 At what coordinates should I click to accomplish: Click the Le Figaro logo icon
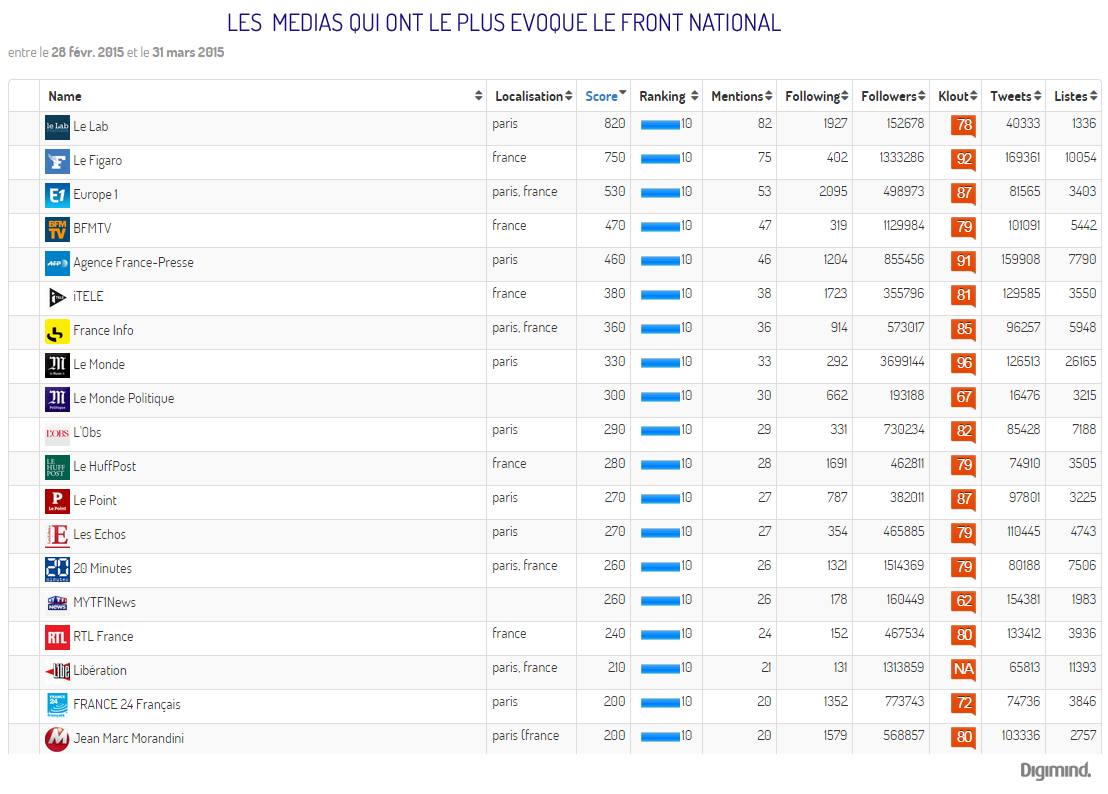pyautogui.click(x=57, y=161)
